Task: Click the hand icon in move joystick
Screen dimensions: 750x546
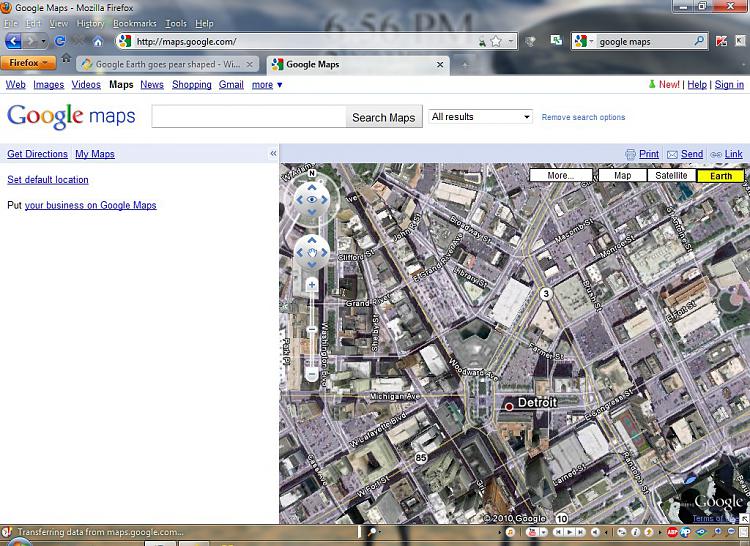Action: point(312,252)
